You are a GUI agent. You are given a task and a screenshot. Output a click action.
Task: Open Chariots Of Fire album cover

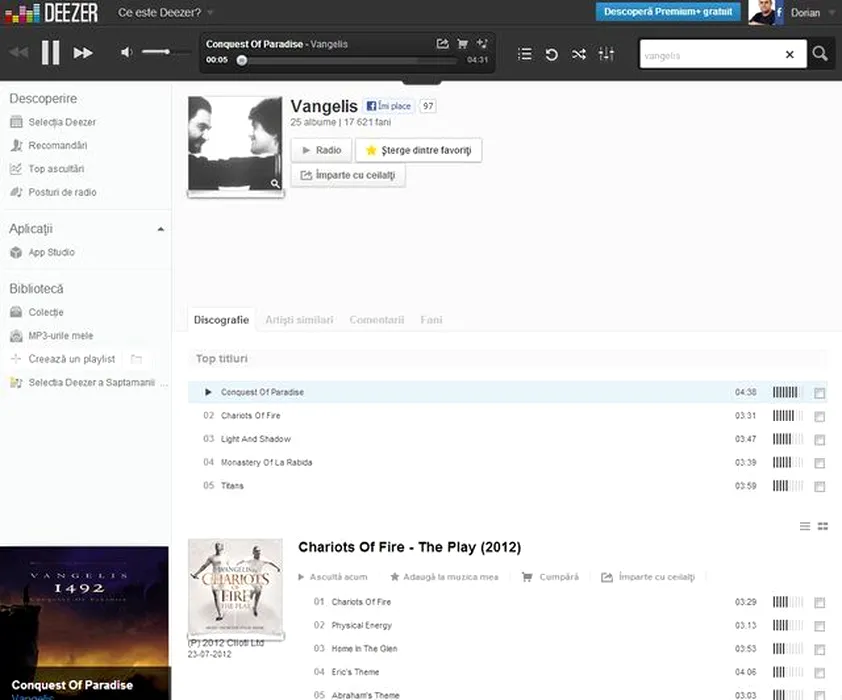235,587
